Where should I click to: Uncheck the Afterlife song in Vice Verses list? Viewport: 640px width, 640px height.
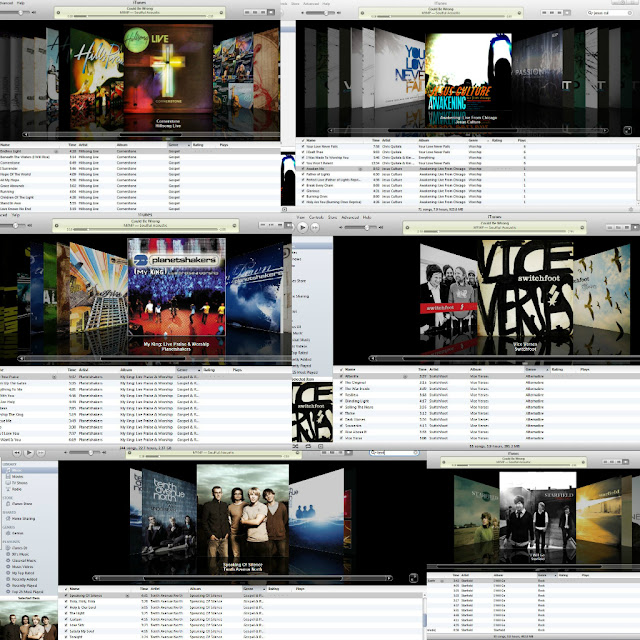tap(341, 376)
